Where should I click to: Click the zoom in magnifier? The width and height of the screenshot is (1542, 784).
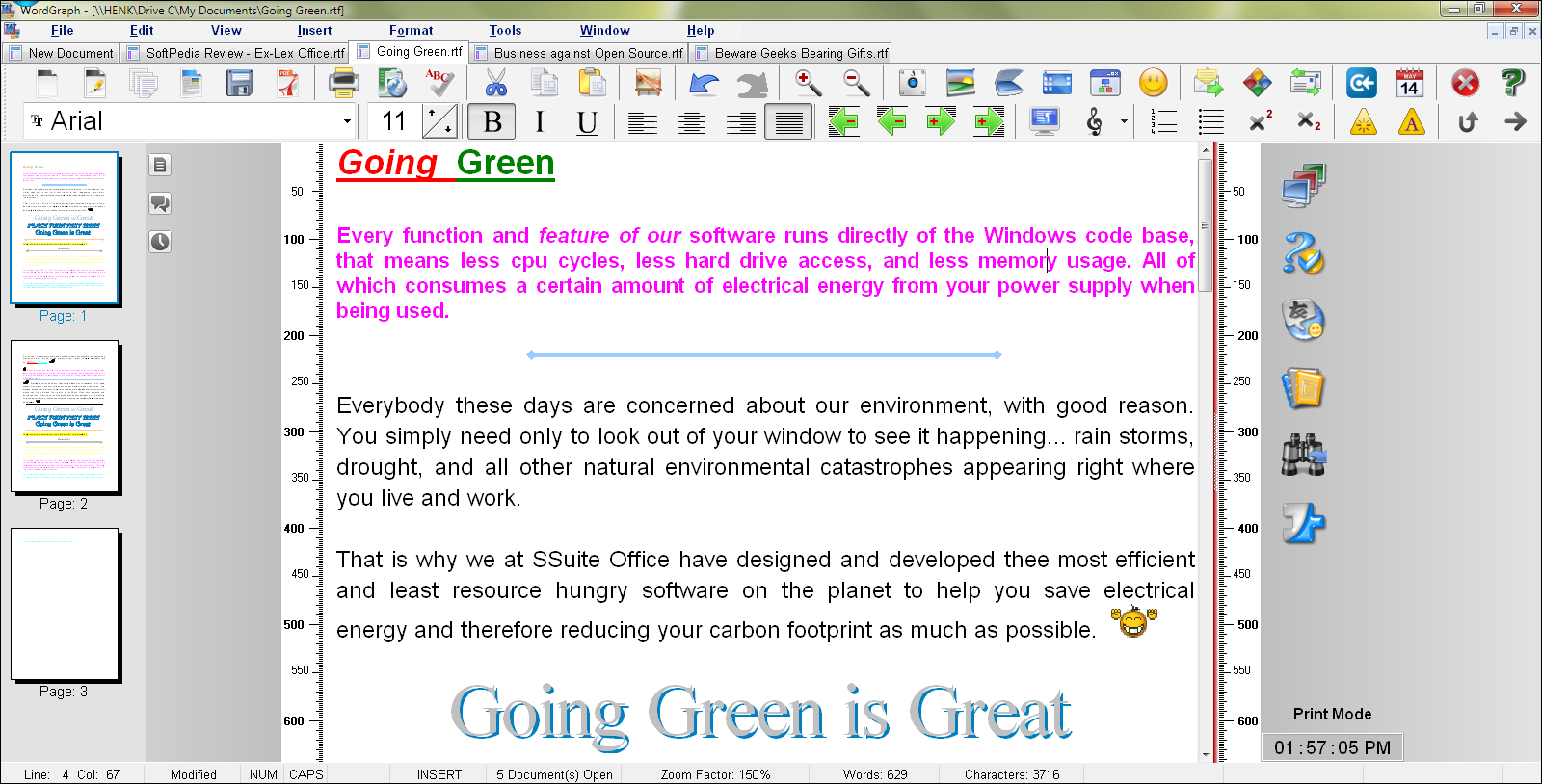808,84
